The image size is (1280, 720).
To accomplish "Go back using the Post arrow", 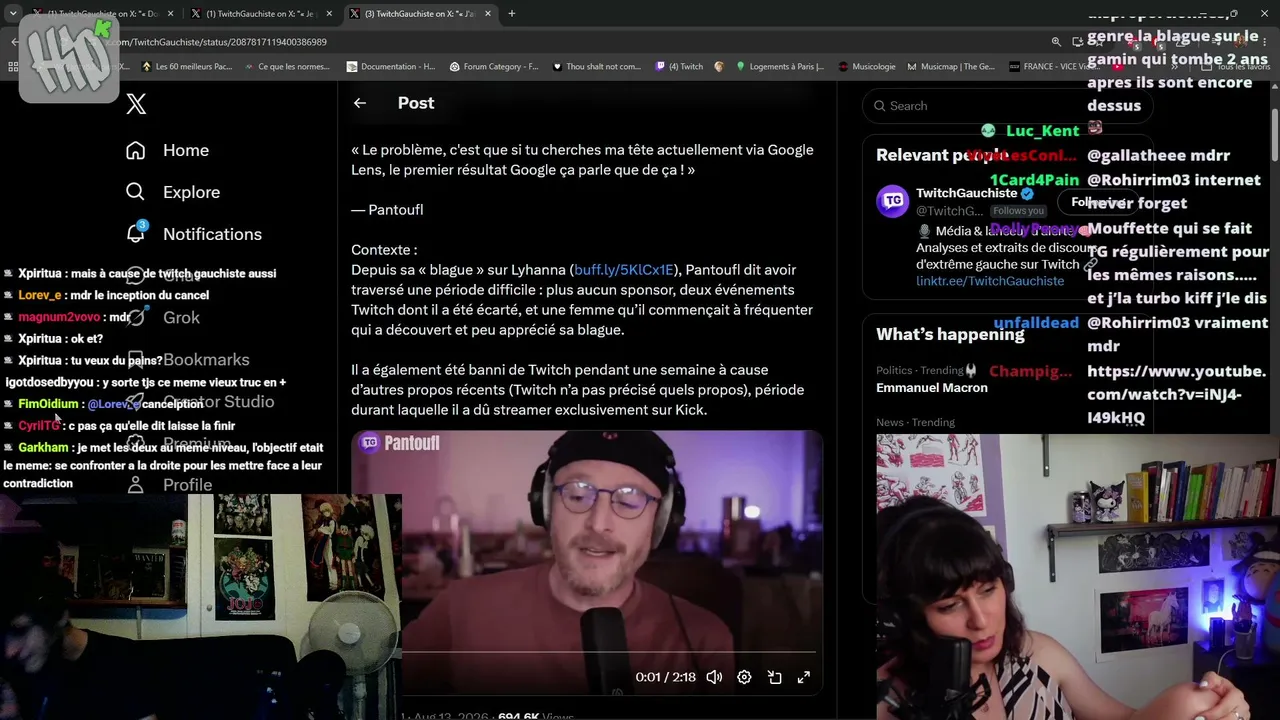I will 360,103.
